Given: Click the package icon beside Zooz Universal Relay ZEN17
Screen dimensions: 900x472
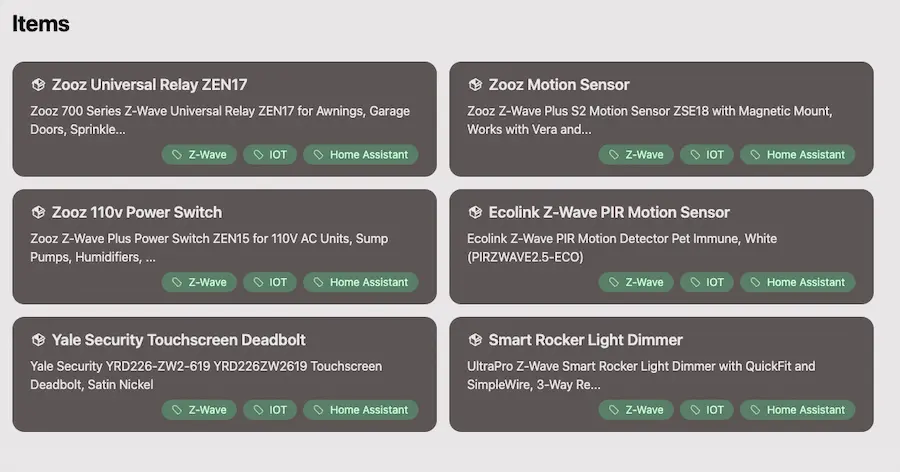Looking at the screenshot, I should click(38, 85).
